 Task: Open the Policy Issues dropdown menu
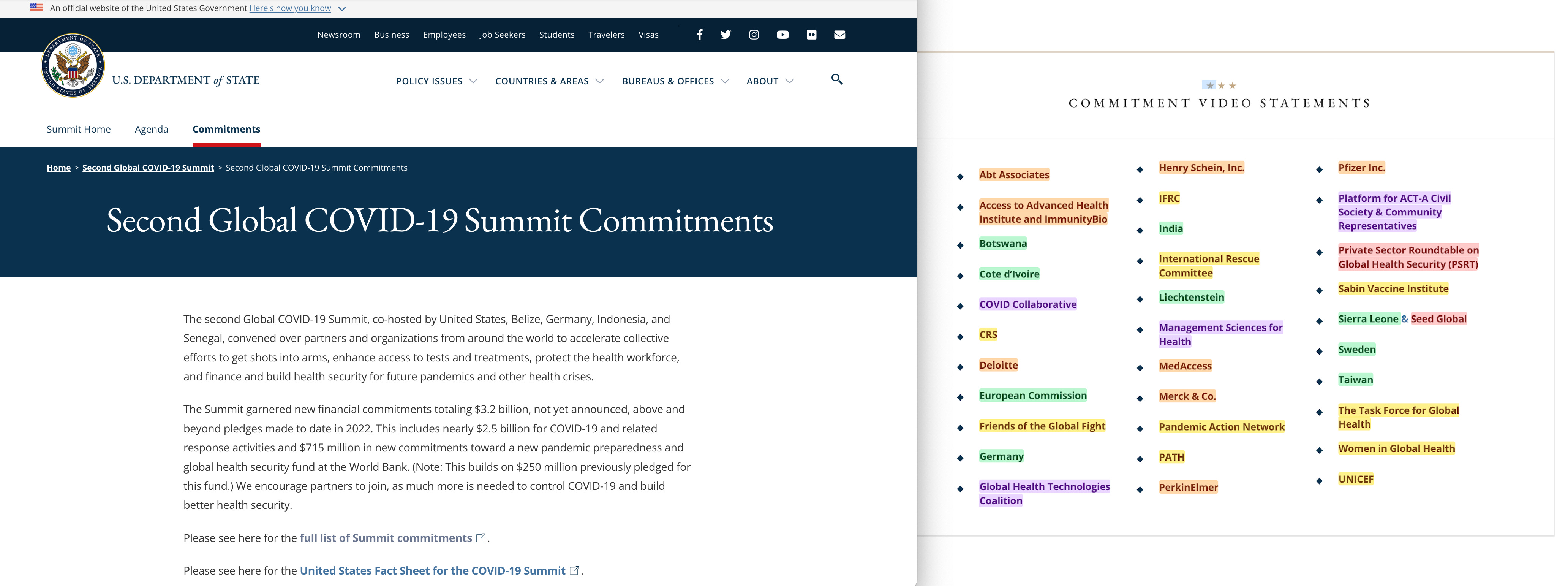click(436, 81)
